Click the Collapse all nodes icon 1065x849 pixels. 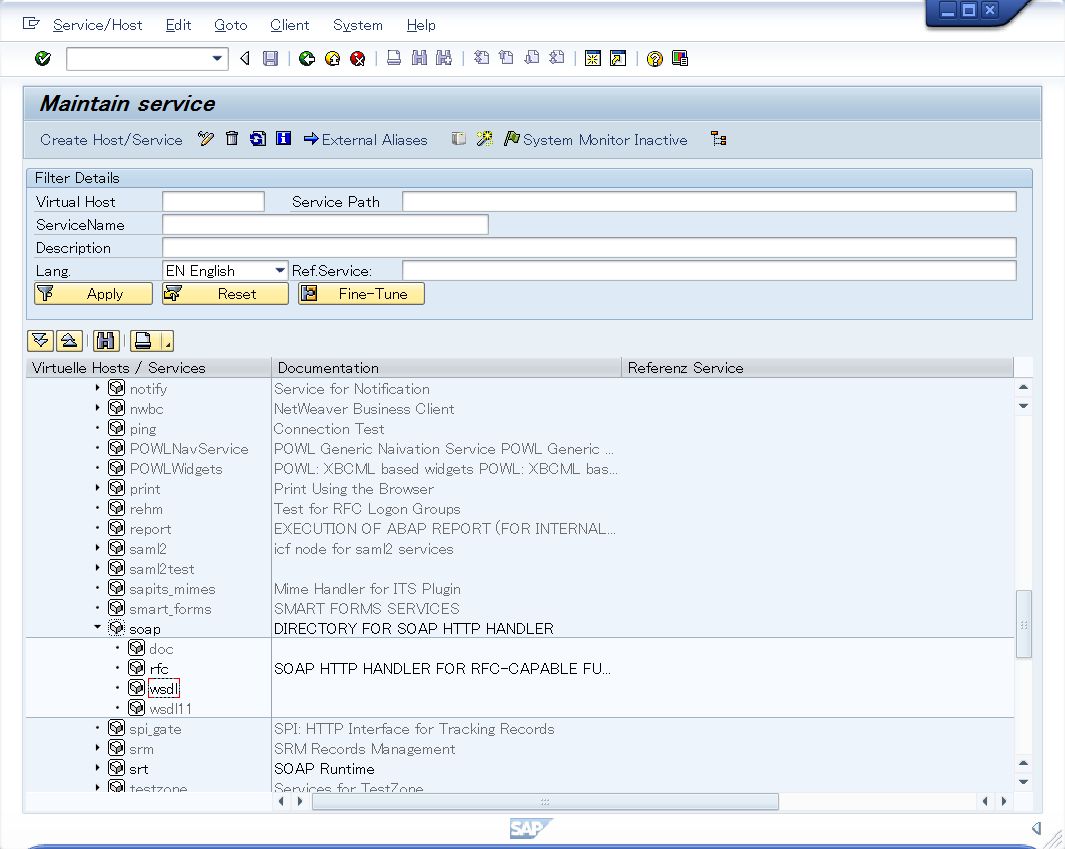point(68,341)
